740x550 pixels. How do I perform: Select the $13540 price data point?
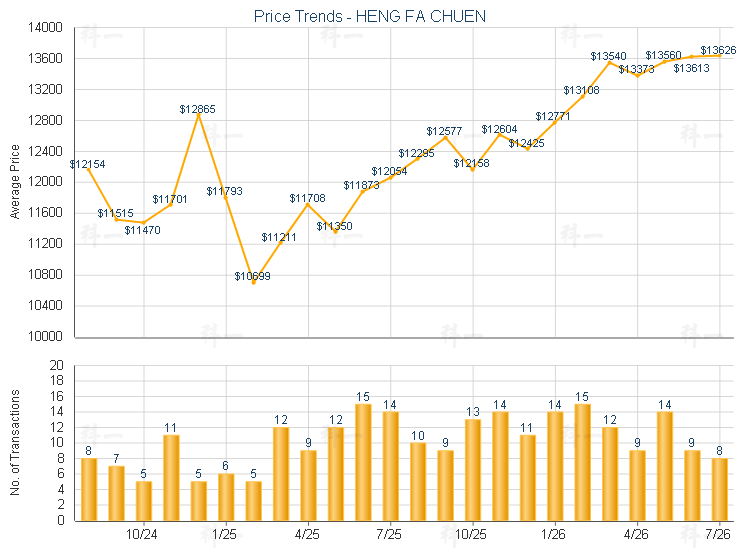pyautogui.click(x=610, y=62)
